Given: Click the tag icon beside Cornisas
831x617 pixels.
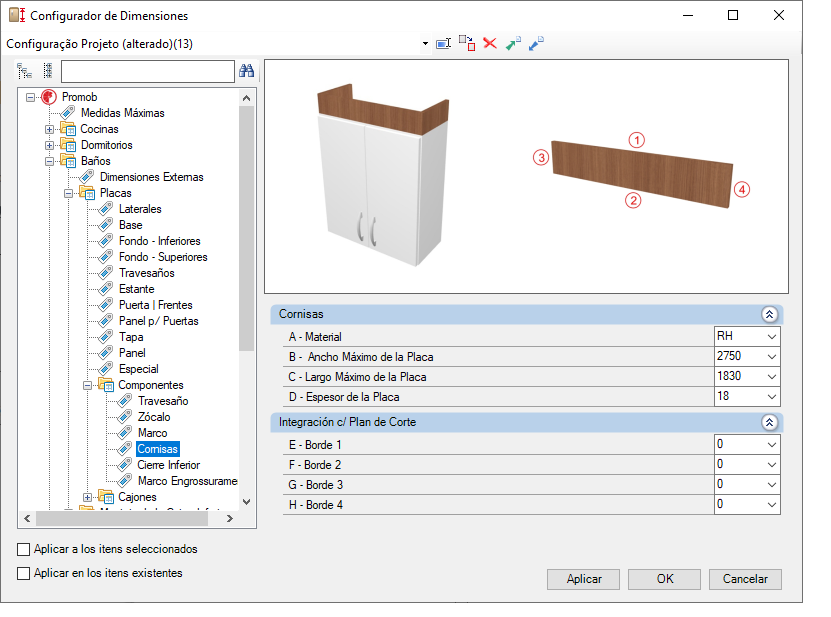Looking at the screenshot, I should (x=125, y=449).
